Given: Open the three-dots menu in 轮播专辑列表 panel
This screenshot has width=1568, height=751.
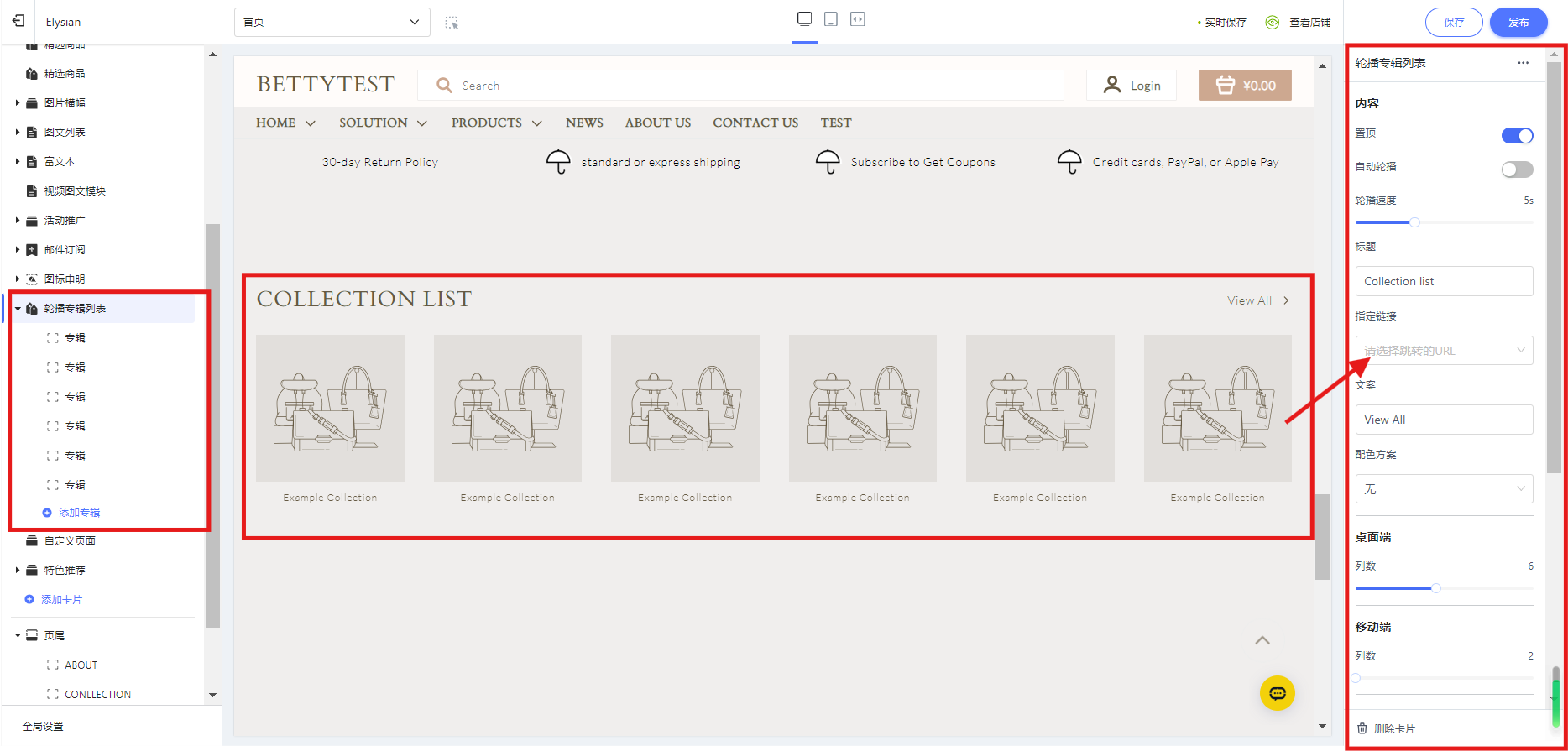Looking at the screenshot, I should tap(1523, 63).
